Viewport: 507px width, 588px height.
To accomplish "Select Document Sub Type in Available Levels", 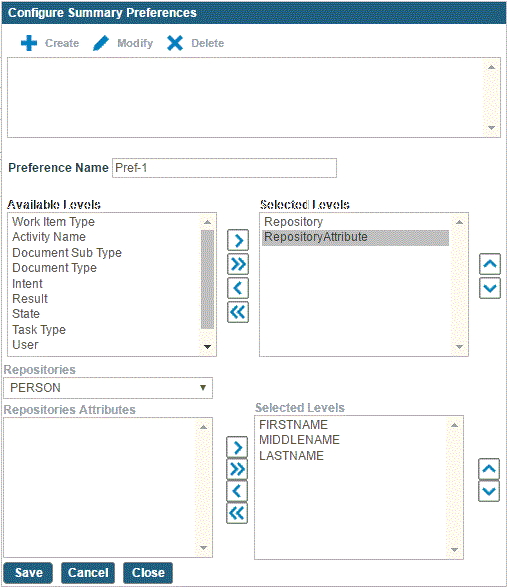I will click(67, 253).
